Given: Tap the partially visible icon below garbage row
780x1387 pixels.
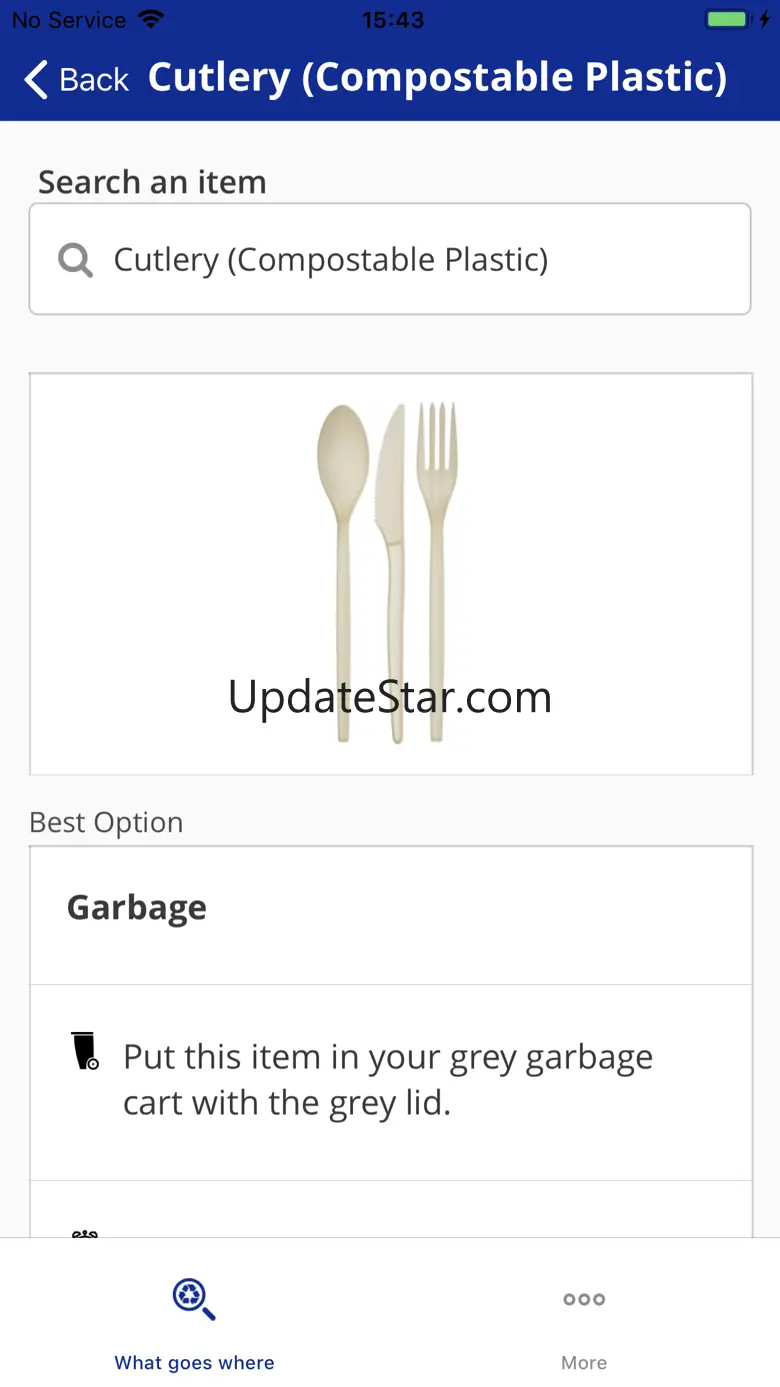Looking at the screenshot, I should [x=85, y=1234].
